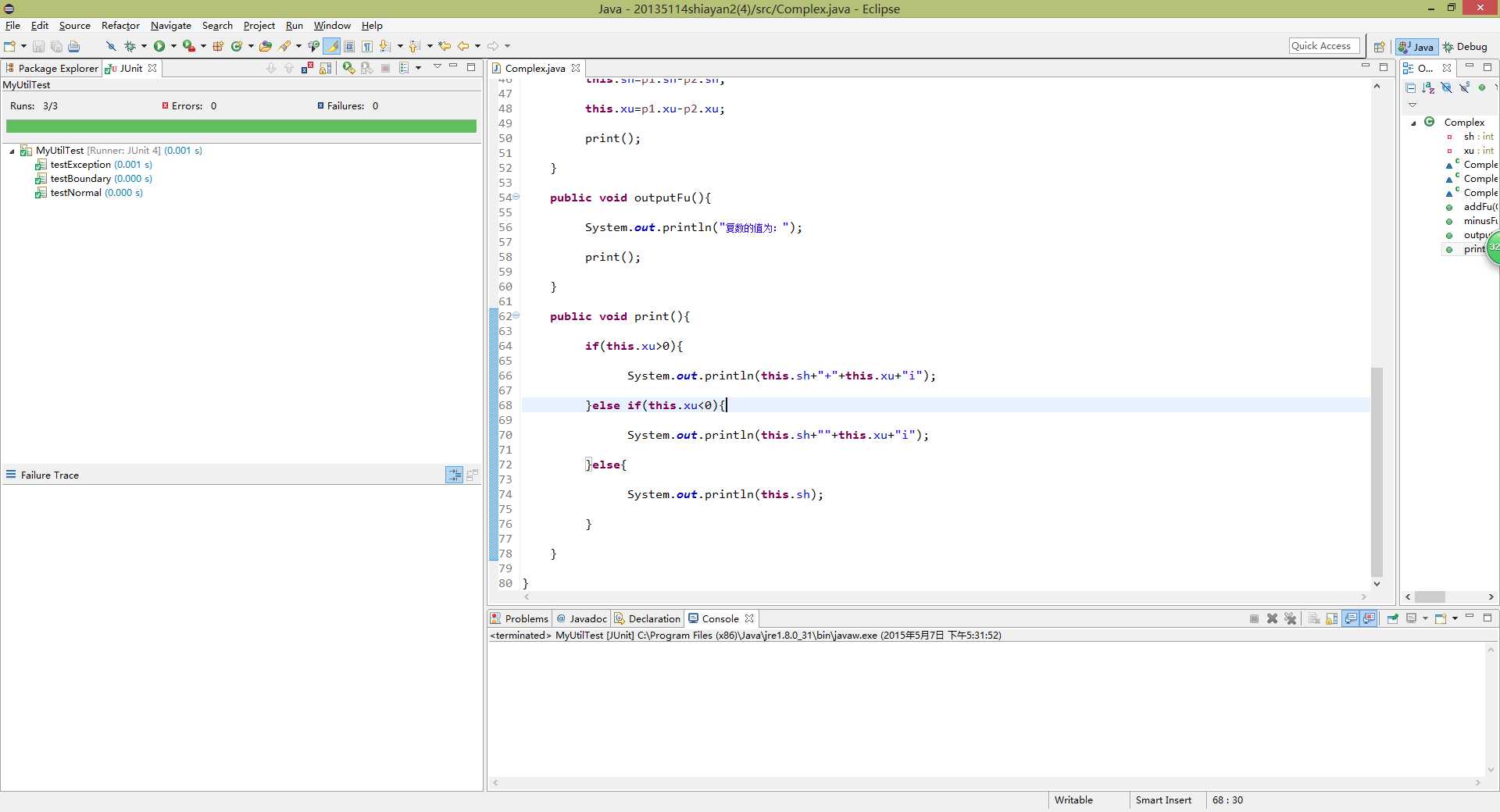Select testNormal in JUnit results
The image size is (1500, 812).
(x=89, y=193)
